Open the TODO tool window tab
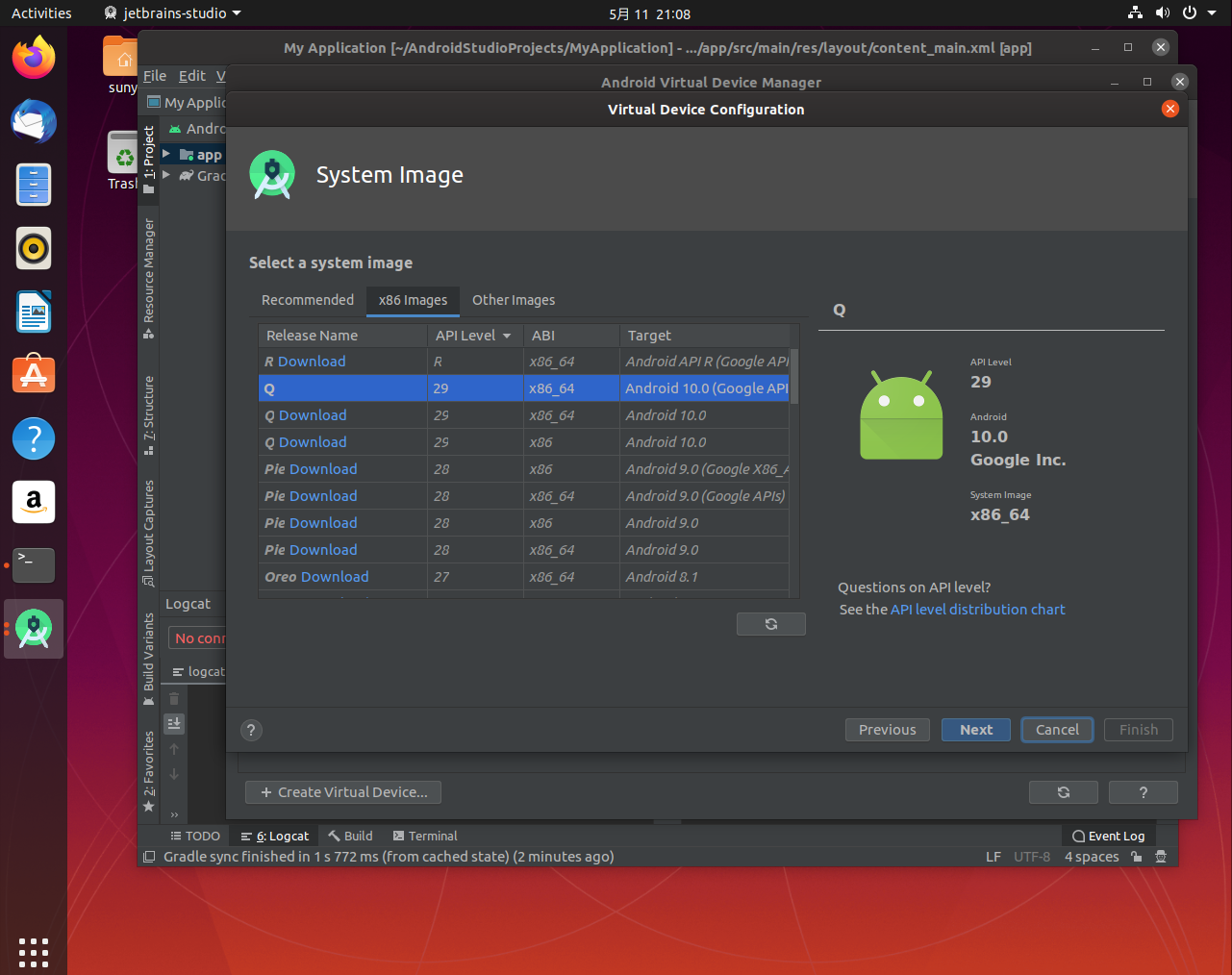 pyautogui.click(x=195, y=837)
